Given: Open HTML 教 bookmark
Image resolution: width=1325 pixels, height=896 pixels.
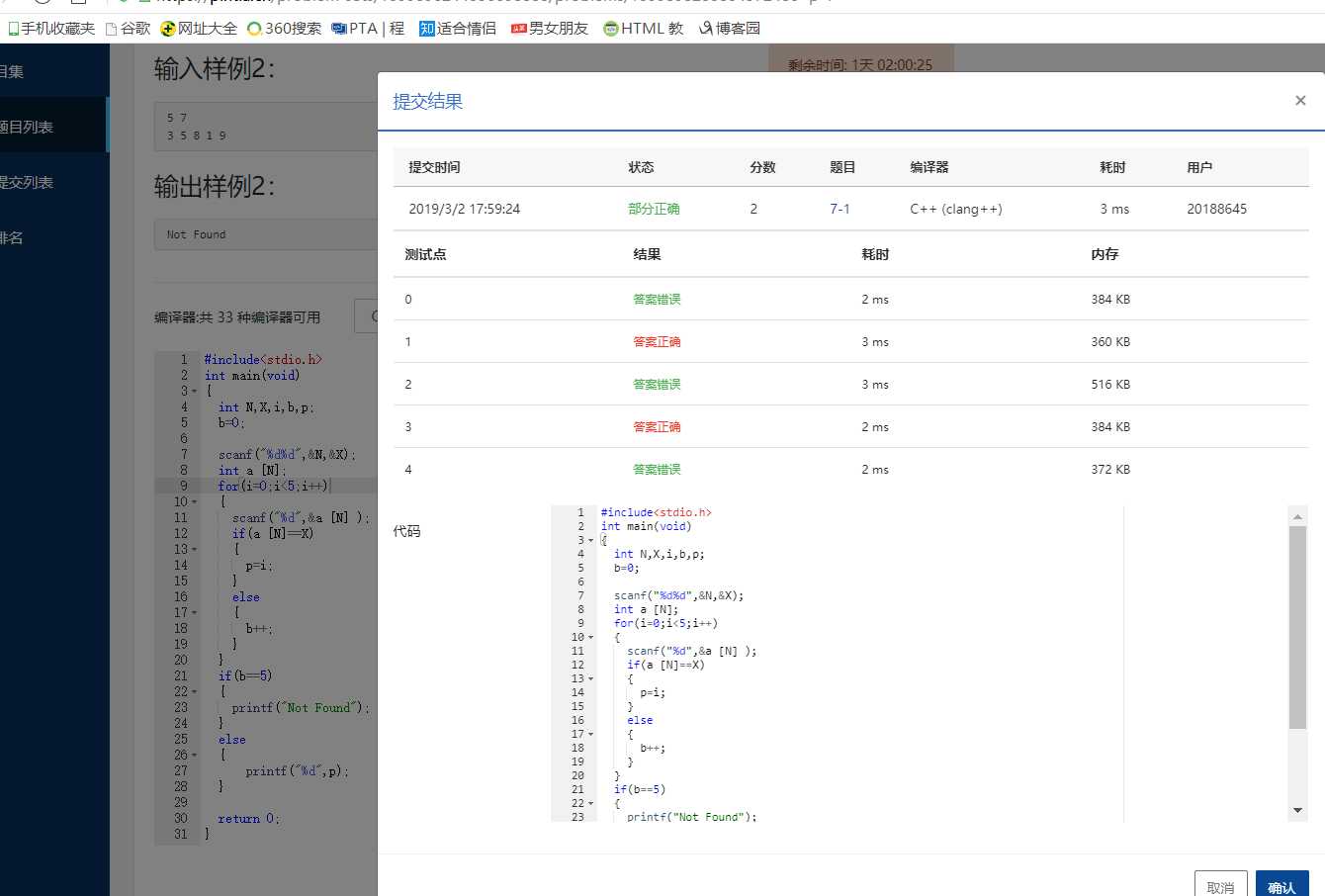Looking at the screenshot, I should [644, 28].
